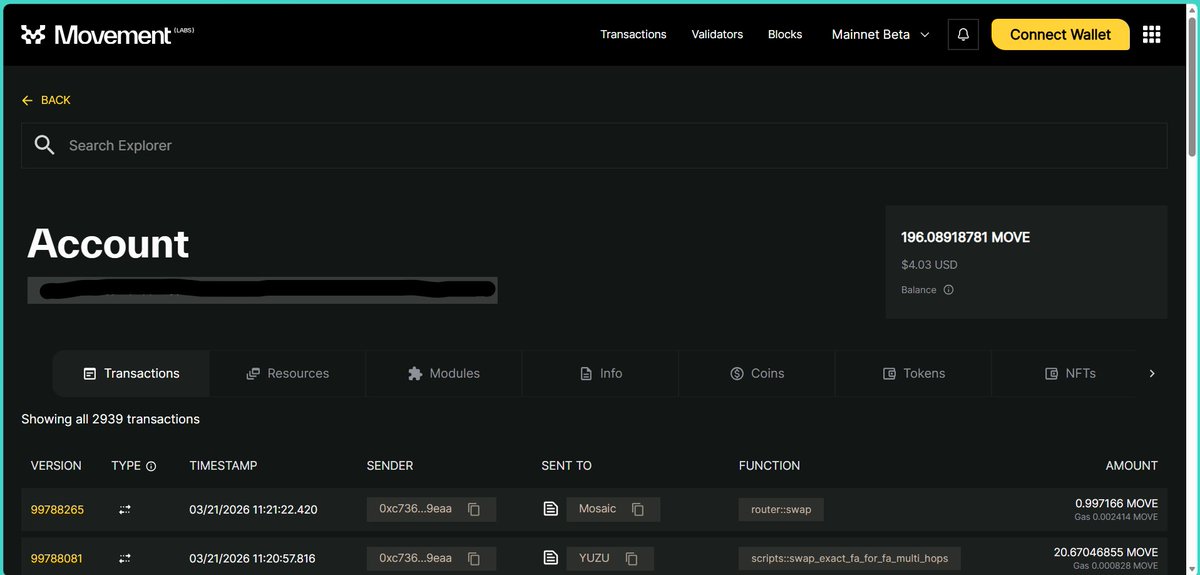Image resolution: width=1200 pixels, height=575 pixels.
Task: Click the document icon beside YUZU
Action: (x=550, y=558)
